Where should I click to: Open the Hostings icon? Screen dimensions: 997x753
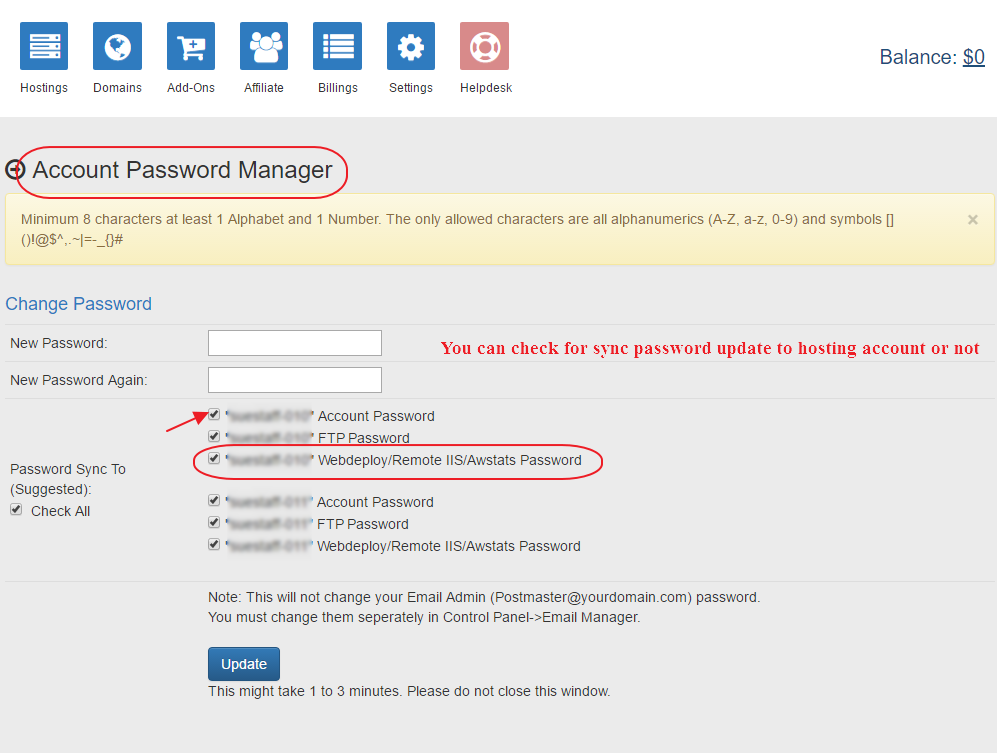[44, 47]
